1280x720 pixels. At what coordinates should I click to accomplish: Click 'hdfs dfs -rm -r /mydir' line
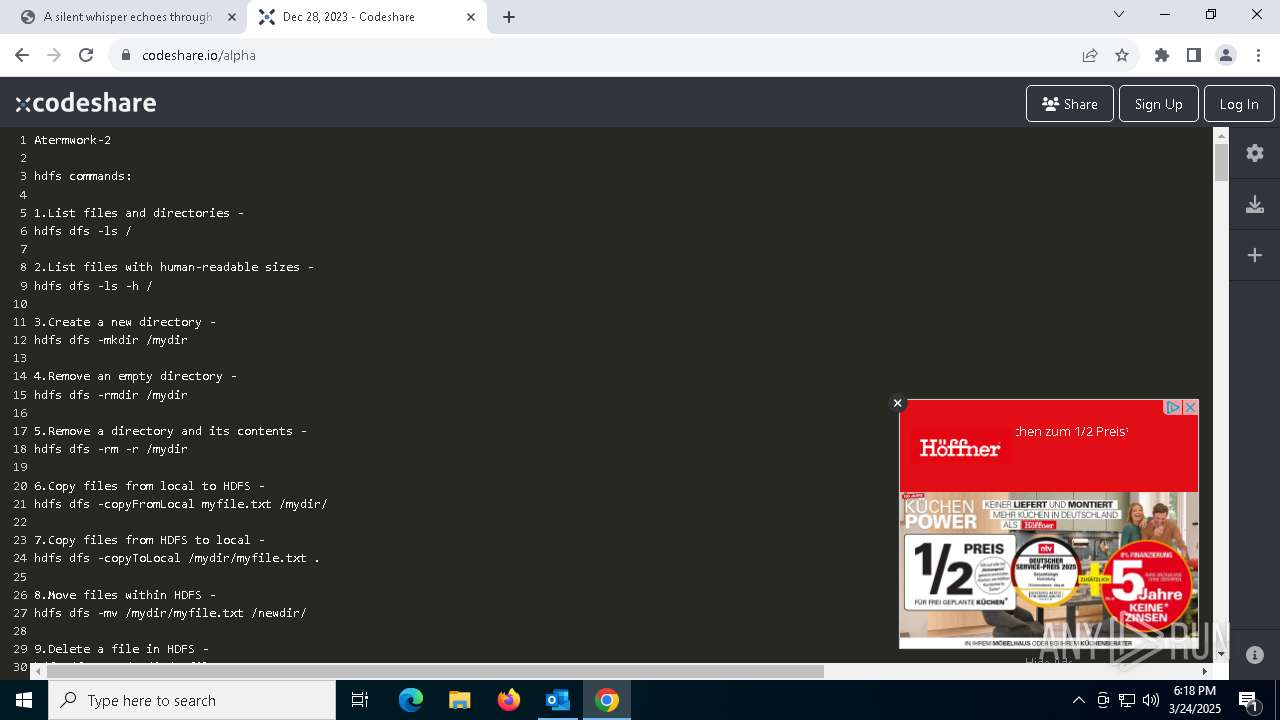[111, 449]
